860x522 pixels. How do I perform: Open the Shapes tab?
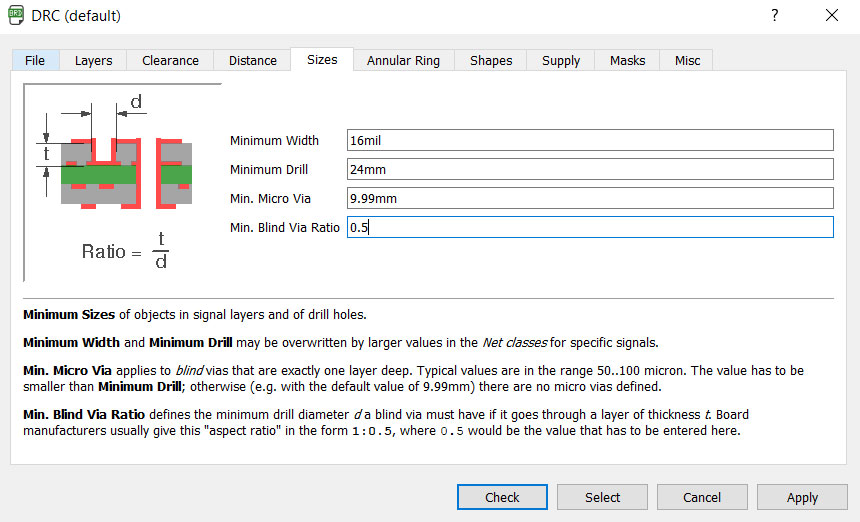tap(491, 60)
